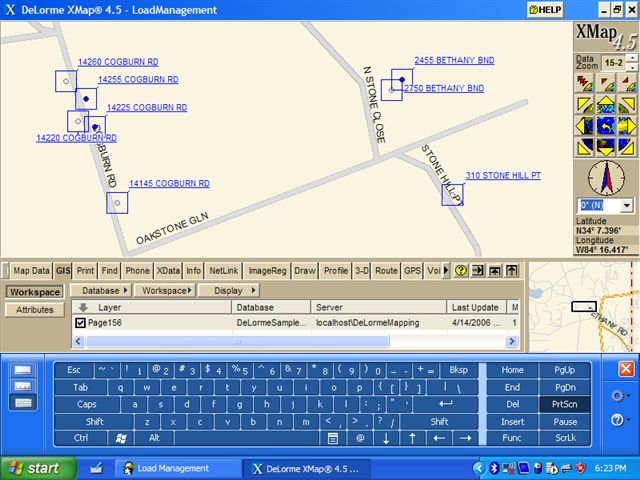Open the 310 STONE HILL PT link
This screenshot has height=480, width=640.
click(x=503, y=176)
